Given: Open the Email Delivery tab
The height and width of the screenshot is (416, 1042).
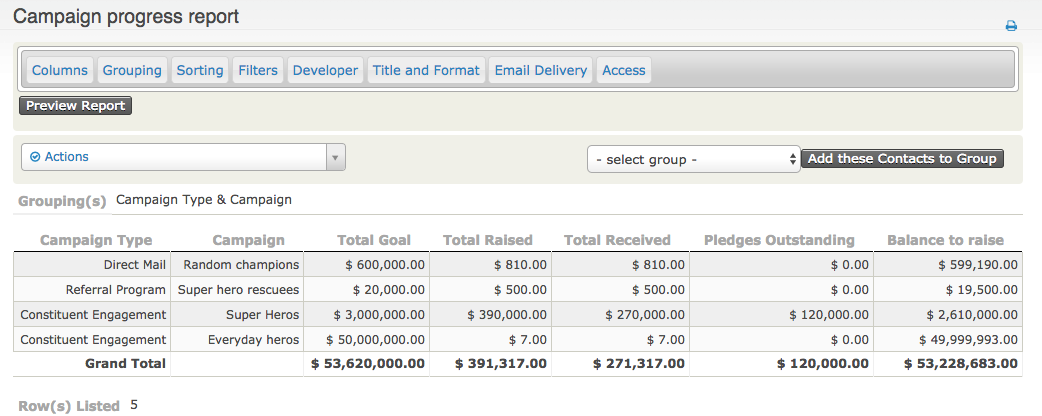Looking at the screenshot, I should 541,71.
